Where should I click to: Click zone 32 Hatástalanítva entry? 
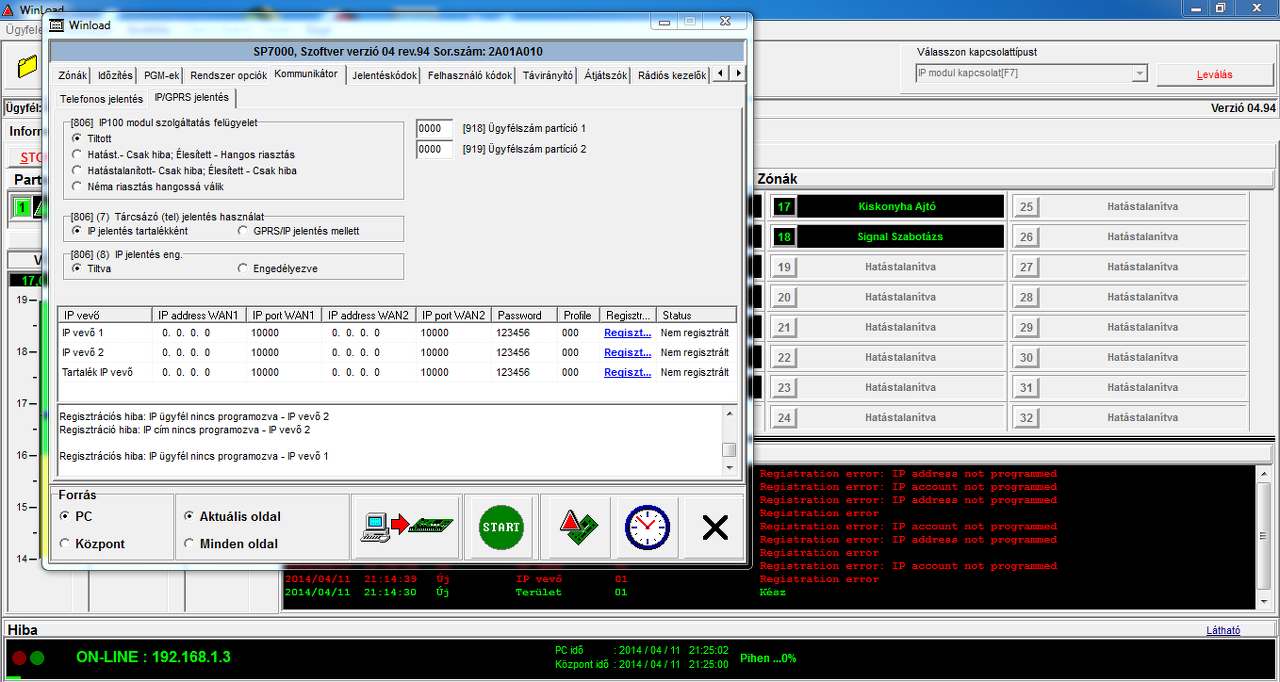click(x=1142, y=417)
